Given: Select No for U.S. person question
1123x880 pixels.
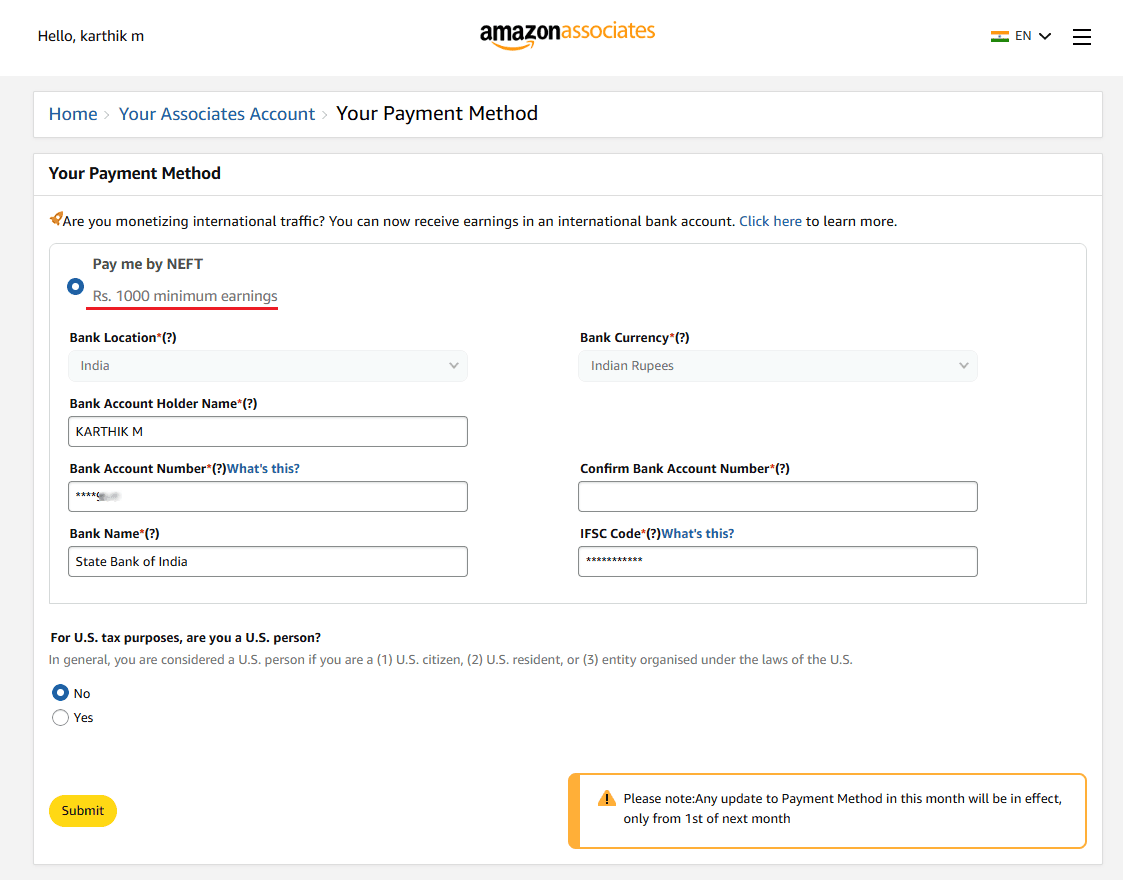Looking at the screenshot, I should click(60, 693).
